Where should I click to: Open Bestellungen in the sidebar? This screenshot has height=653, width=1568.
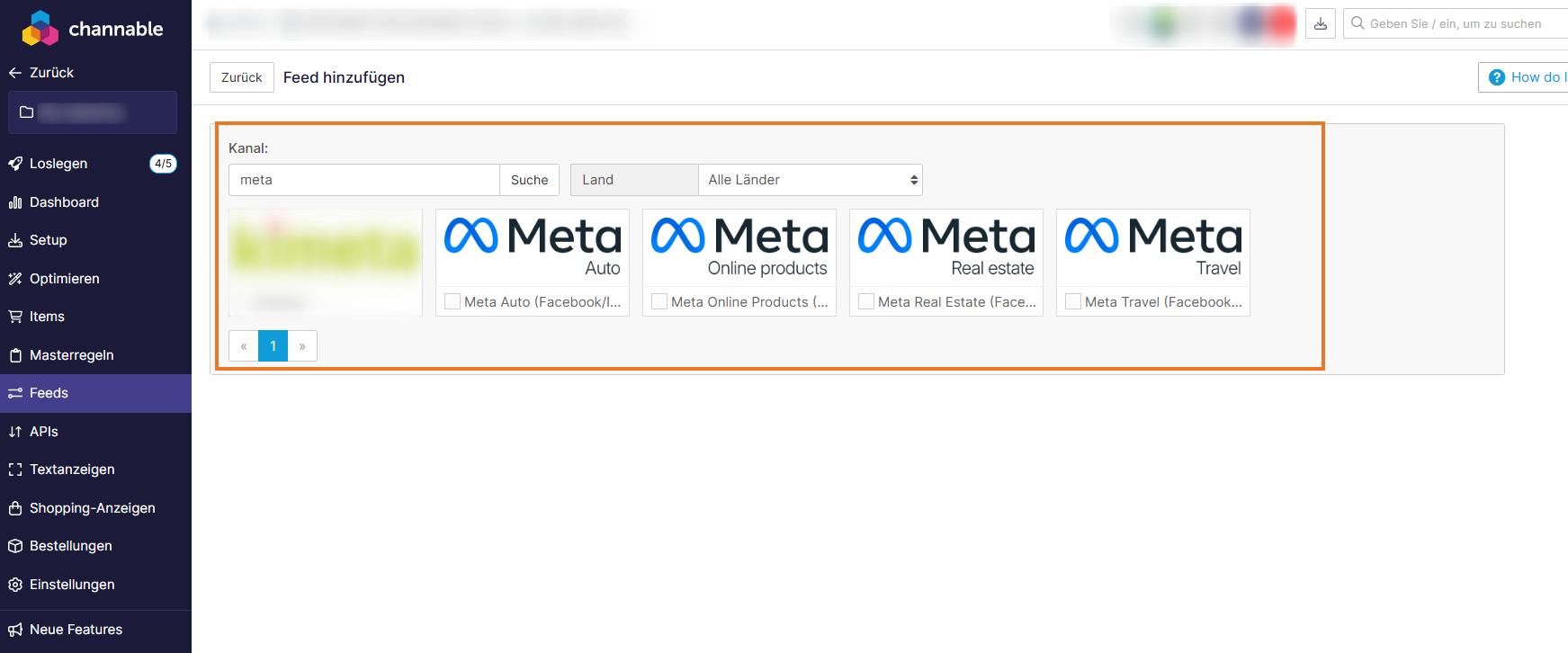coord(70,546)
